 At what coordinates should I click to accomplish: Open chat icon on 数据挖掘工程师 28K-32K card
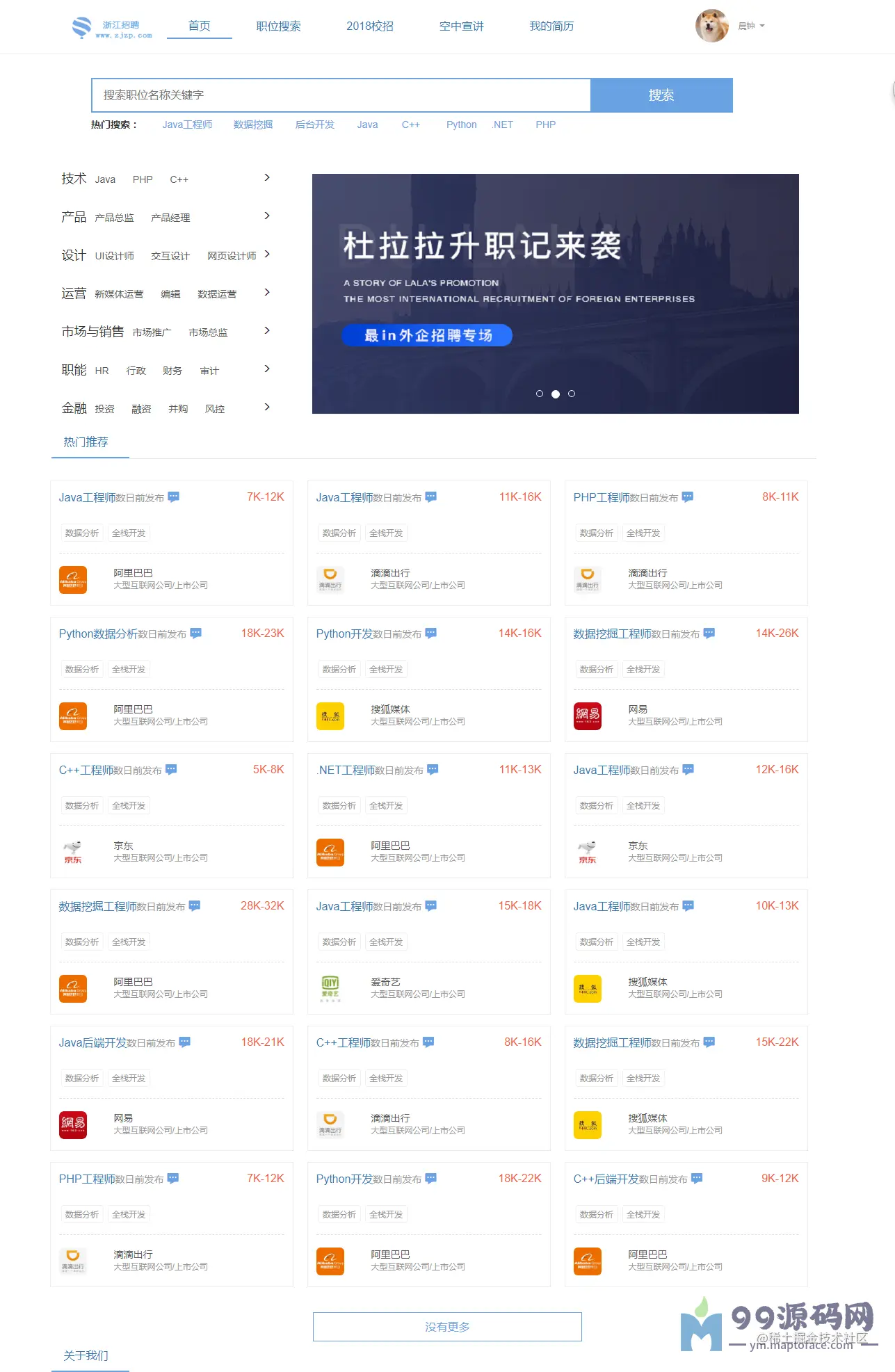195,906
